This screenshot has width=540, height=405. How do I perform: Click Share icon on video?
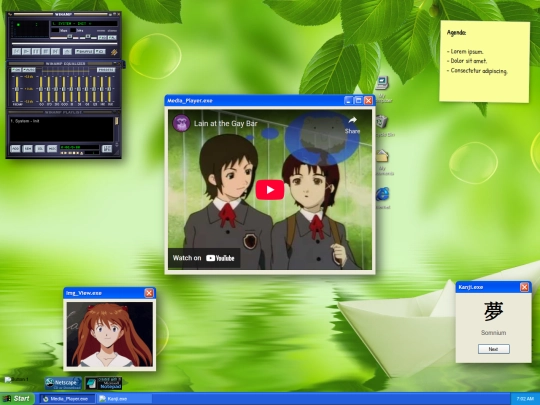352,125
